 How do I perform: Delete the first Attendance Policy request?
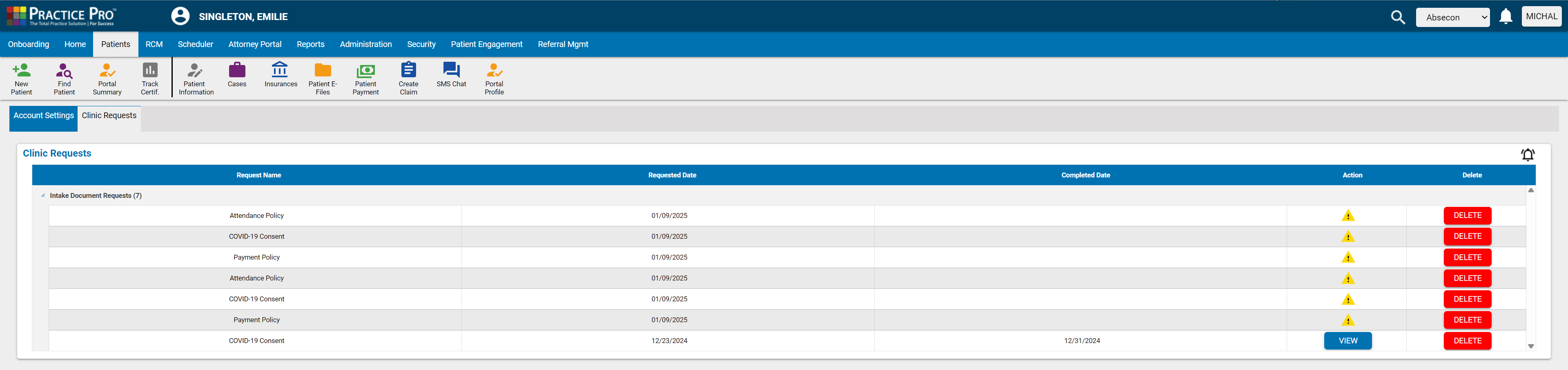[1467, 216]
